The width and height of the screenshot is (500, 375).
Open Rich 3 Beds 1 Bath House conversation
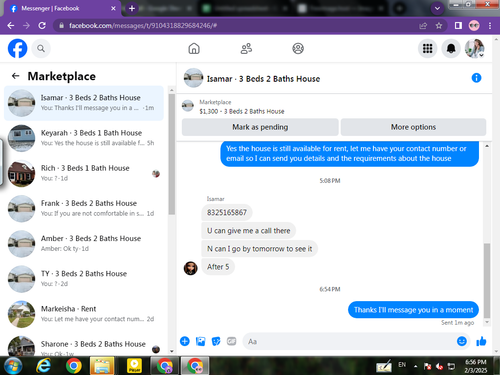(x=84, y=173)
